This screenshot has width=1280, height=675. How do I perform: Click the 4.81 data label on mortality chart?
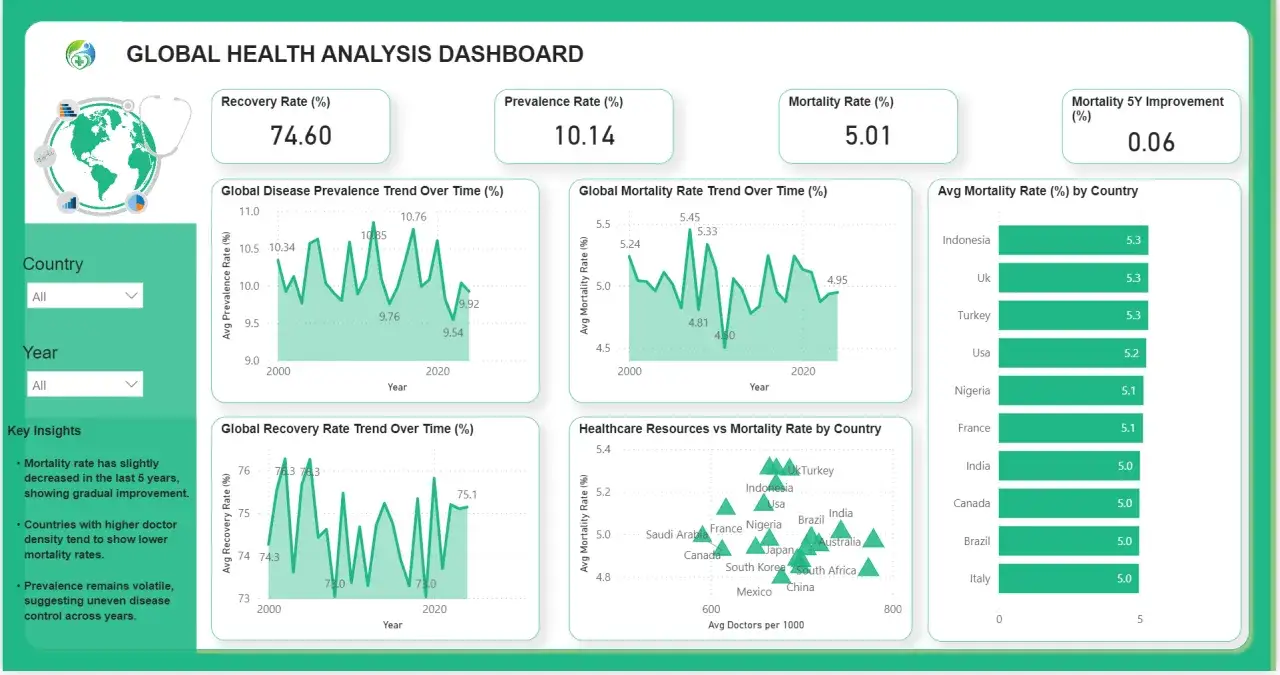point(698,323)
